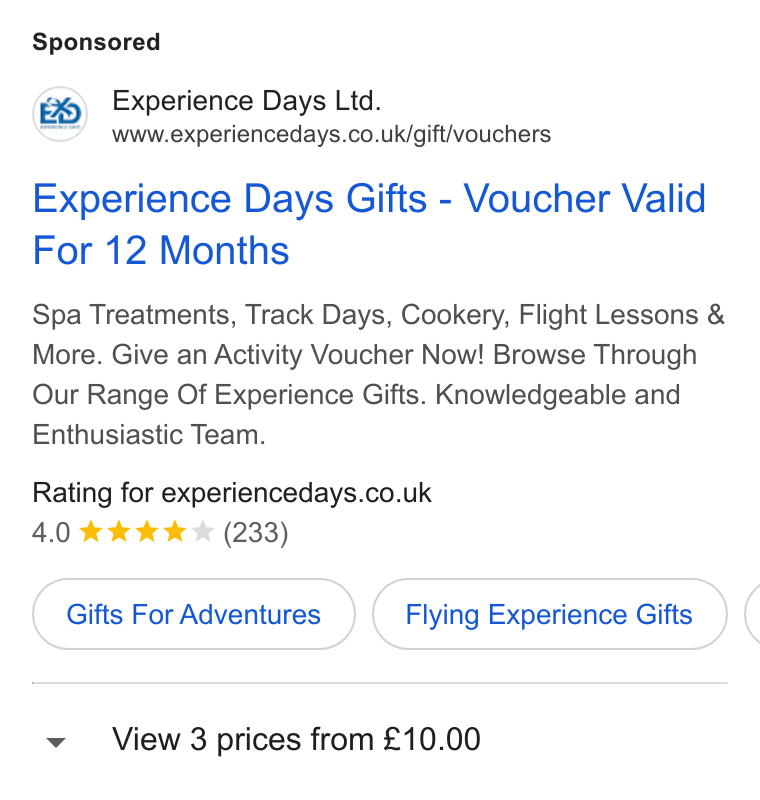
Task: Expand the prices list using the triangle arrow
Action: pyautogui.click(x=56, y=742)
